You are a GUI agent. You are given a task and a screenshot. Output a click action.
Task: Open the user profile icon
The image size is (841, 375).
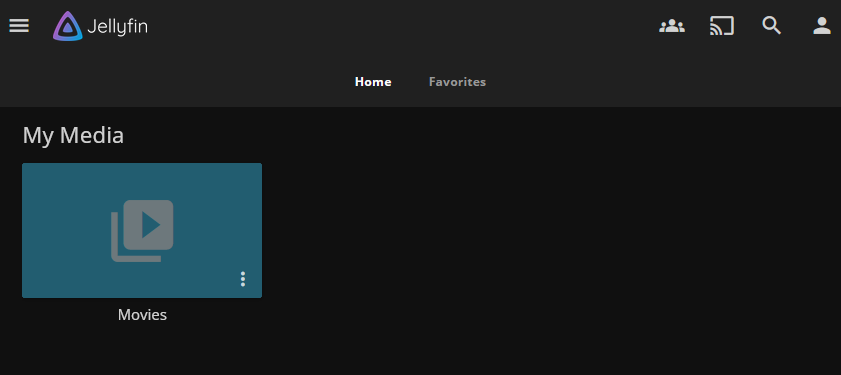tap(821, 26)
